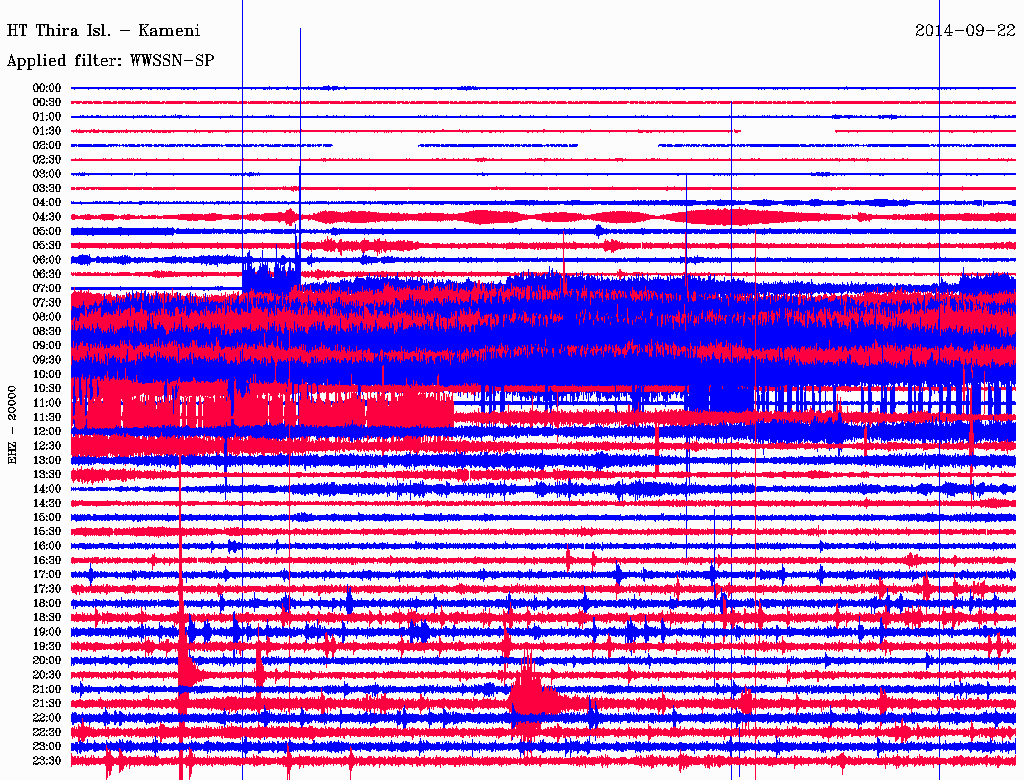The image size is (1024, 780).
Task: Select the 02:30 time label
Action: tap(47, 159)
